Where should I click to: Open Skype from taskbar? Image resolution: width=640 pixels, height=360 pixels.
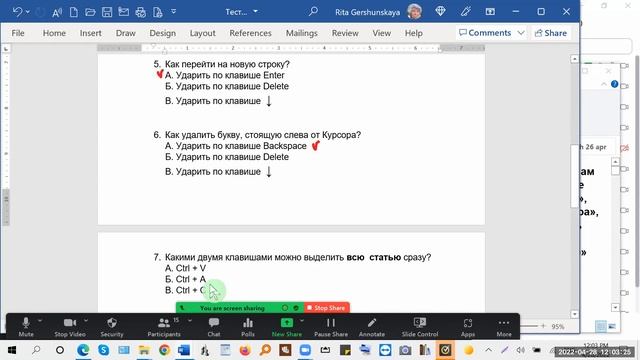click(103, 350)
